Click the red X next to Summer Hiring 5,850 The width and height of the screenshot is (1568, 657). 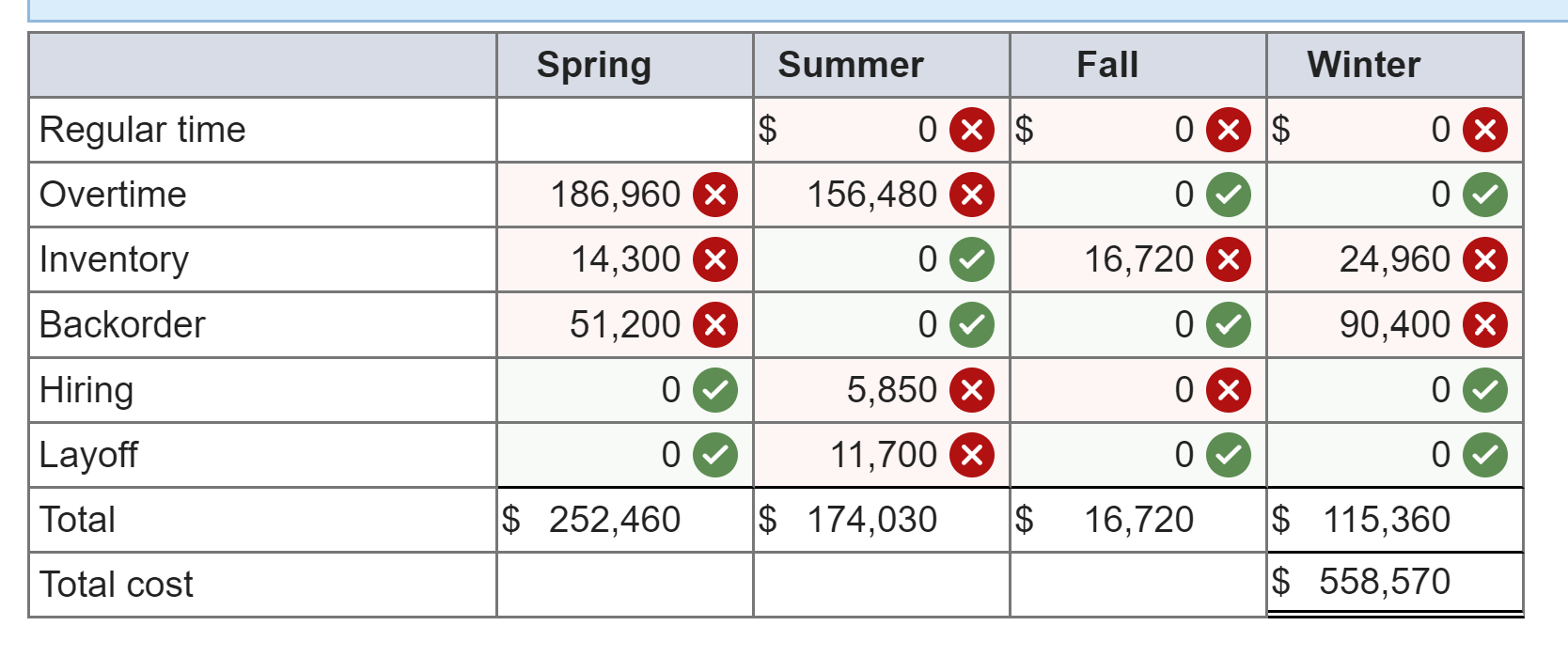click(x=974, y=389)
